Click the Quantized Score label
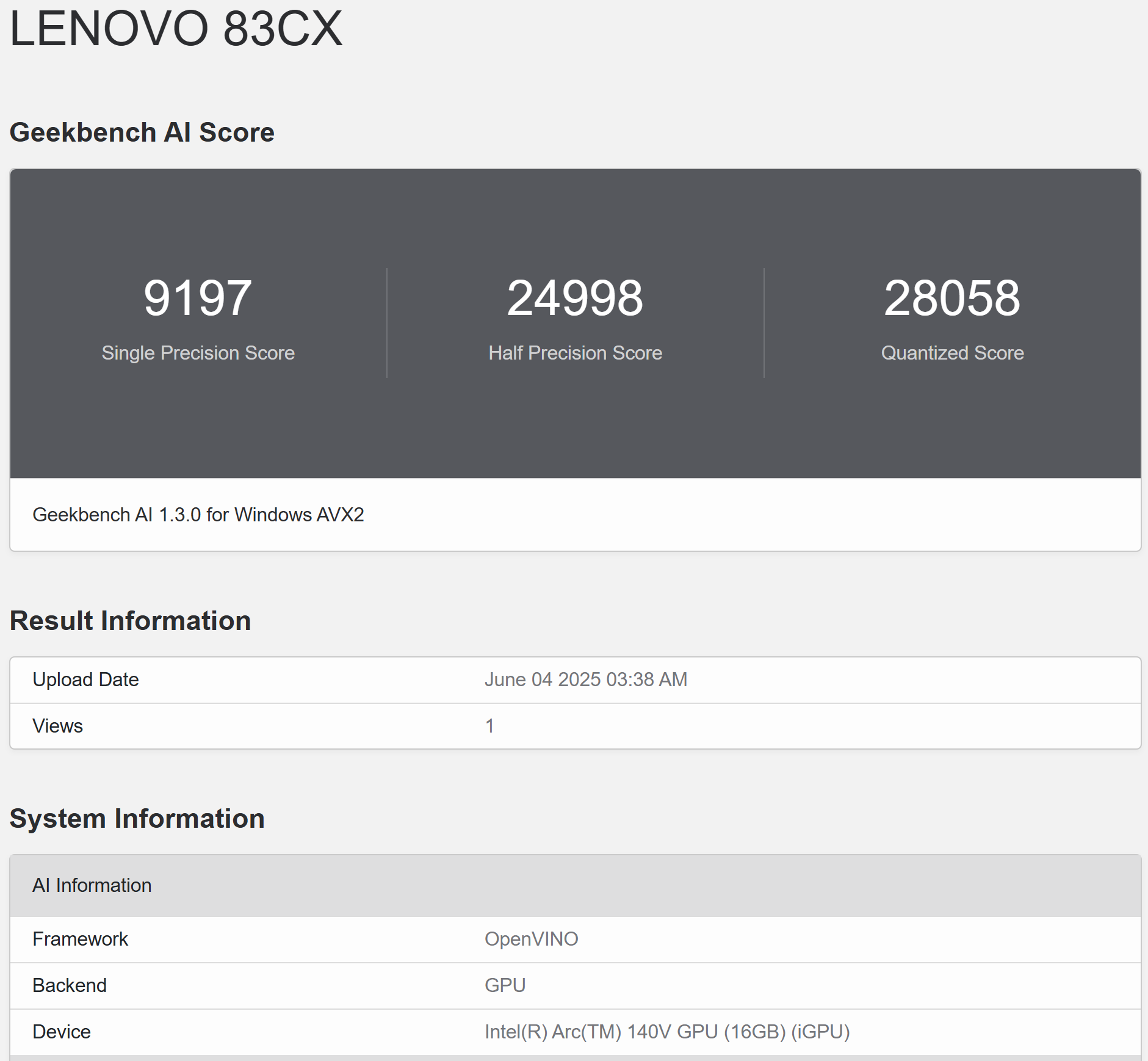 tap(952, 353)
